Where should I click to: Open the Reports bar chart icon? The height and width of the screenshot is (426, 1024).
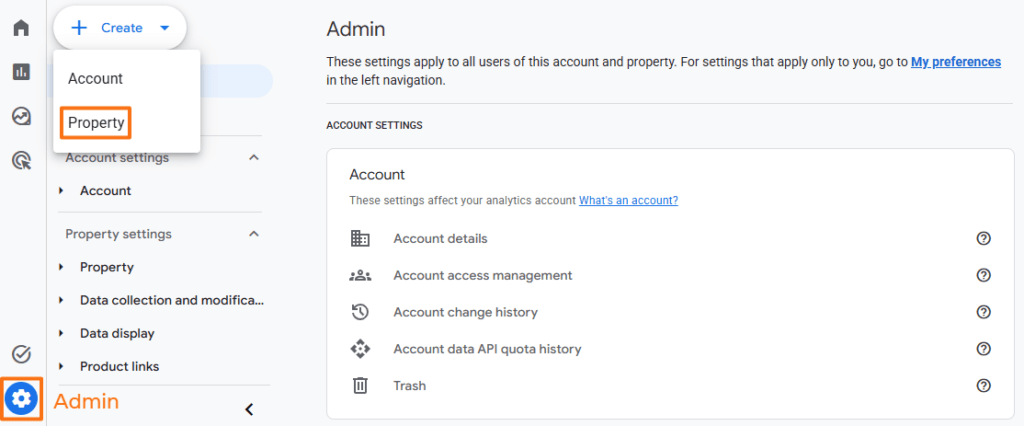(x=22, y=72)
